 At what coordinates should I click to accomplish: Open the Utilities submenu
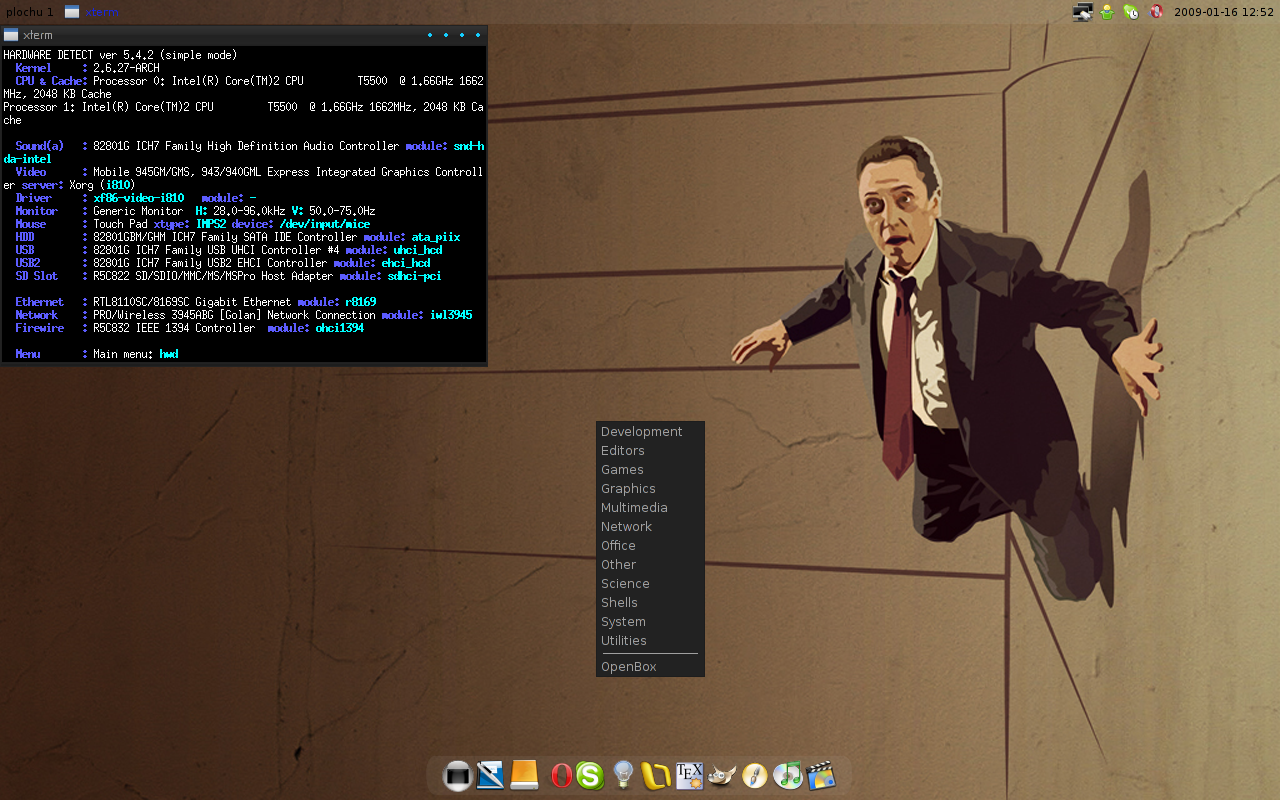click(x=650, y=641)
